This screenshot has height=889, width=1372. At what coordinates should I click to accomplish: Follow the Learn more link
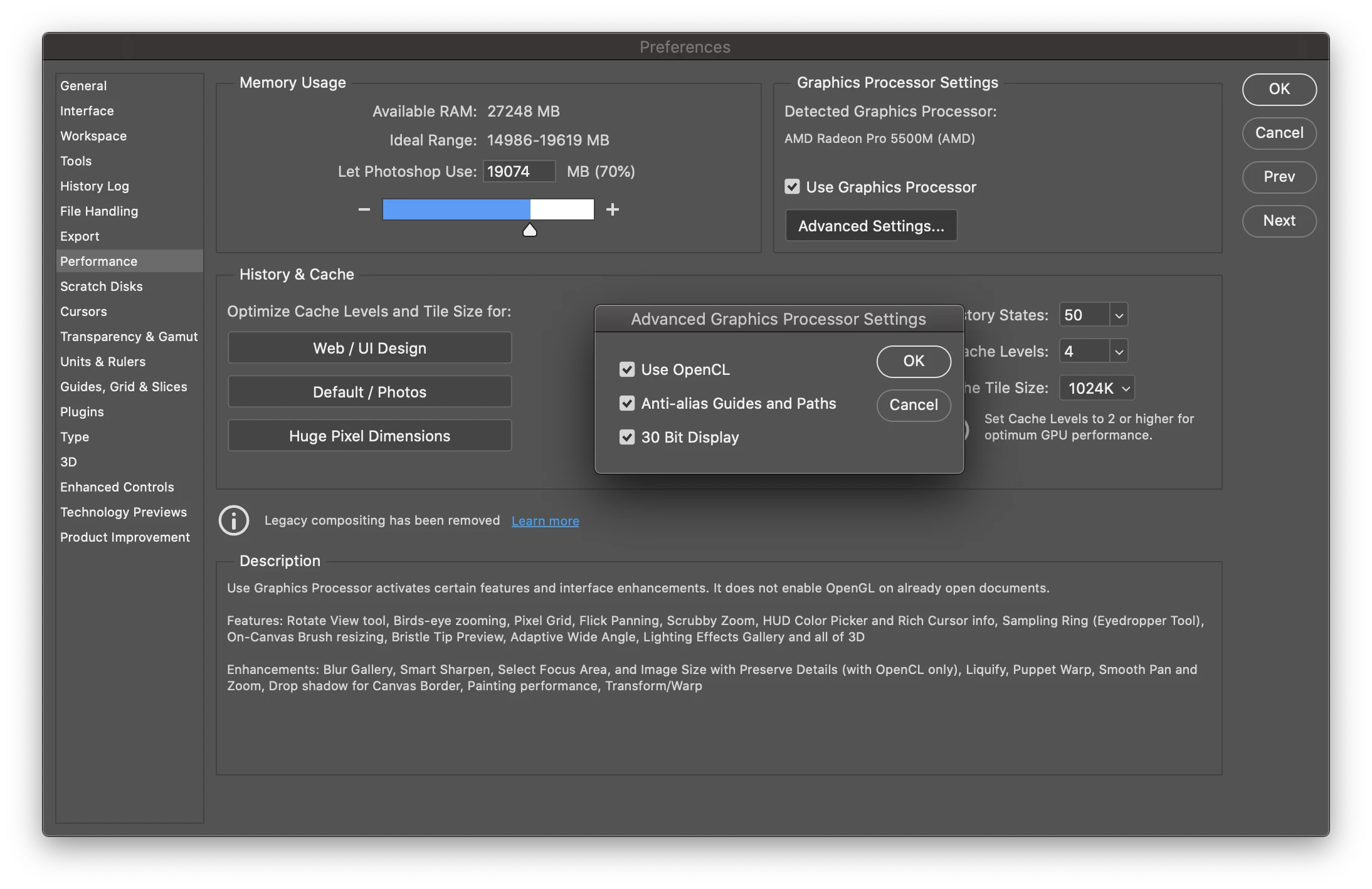[x=545, y=521]
